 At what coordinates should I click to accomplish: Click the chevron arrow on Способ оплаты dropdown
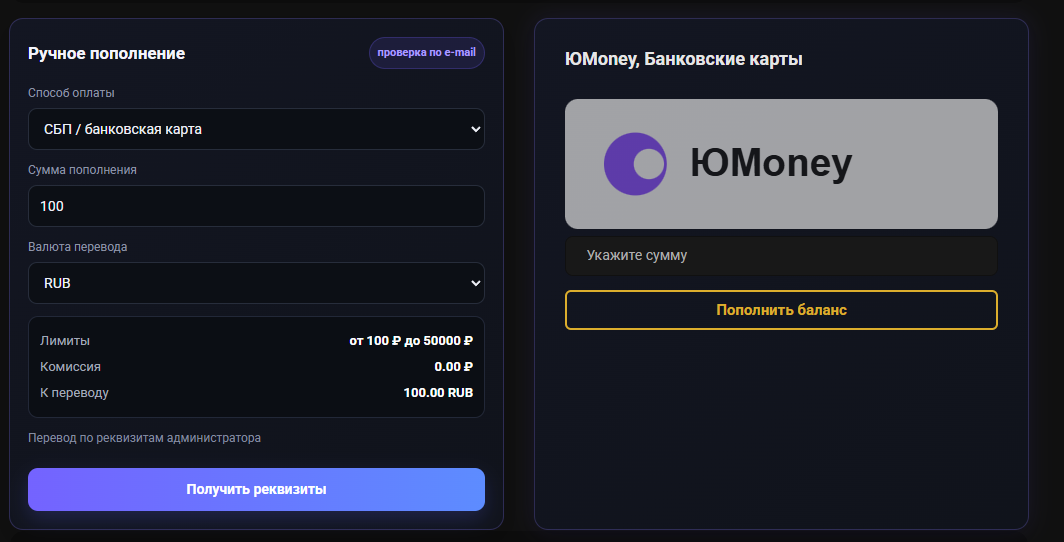pos(475,129)
